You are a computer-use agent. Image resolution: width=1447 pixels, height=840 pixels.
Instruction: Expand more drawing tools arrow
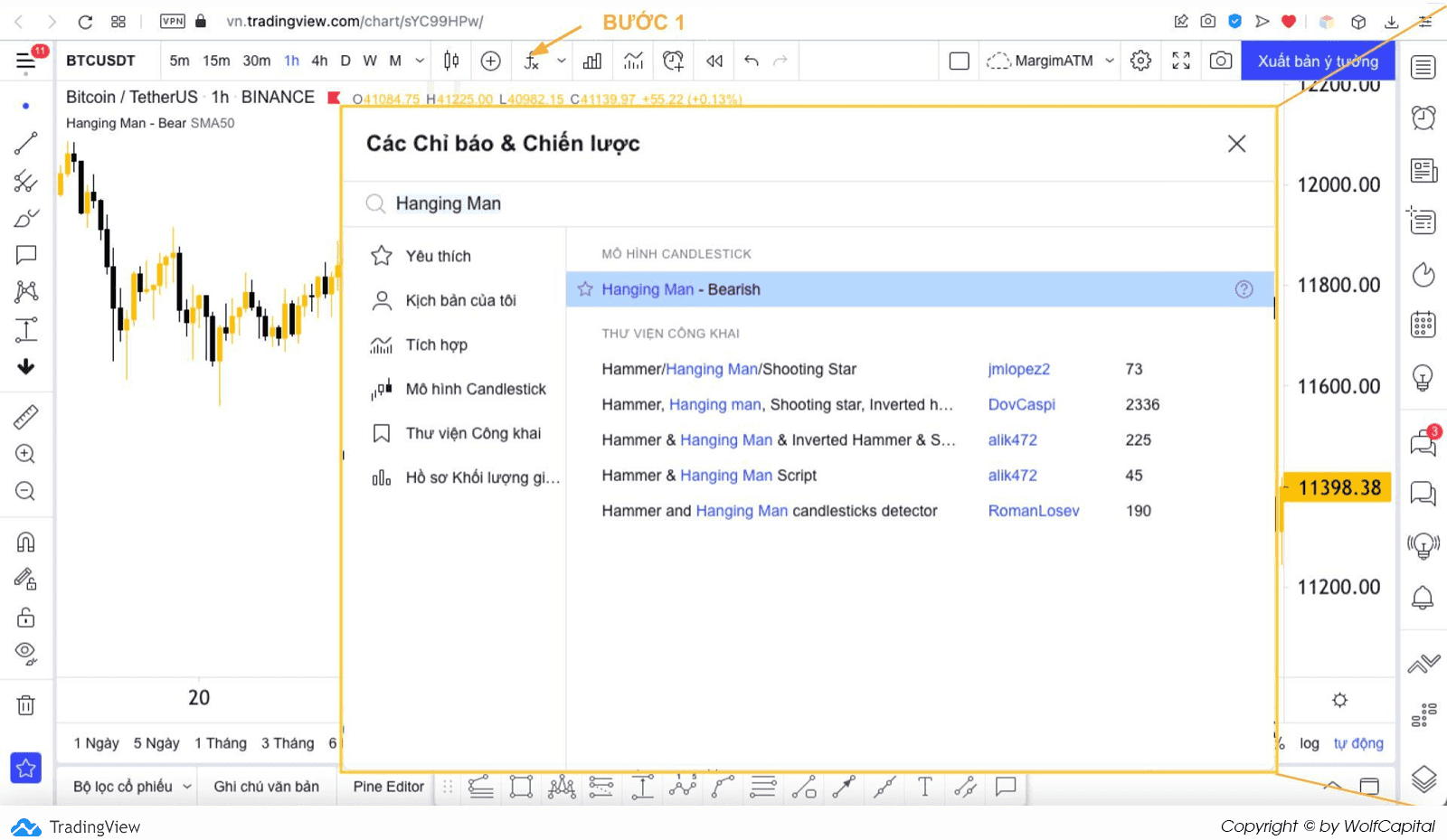coord(25,366)
